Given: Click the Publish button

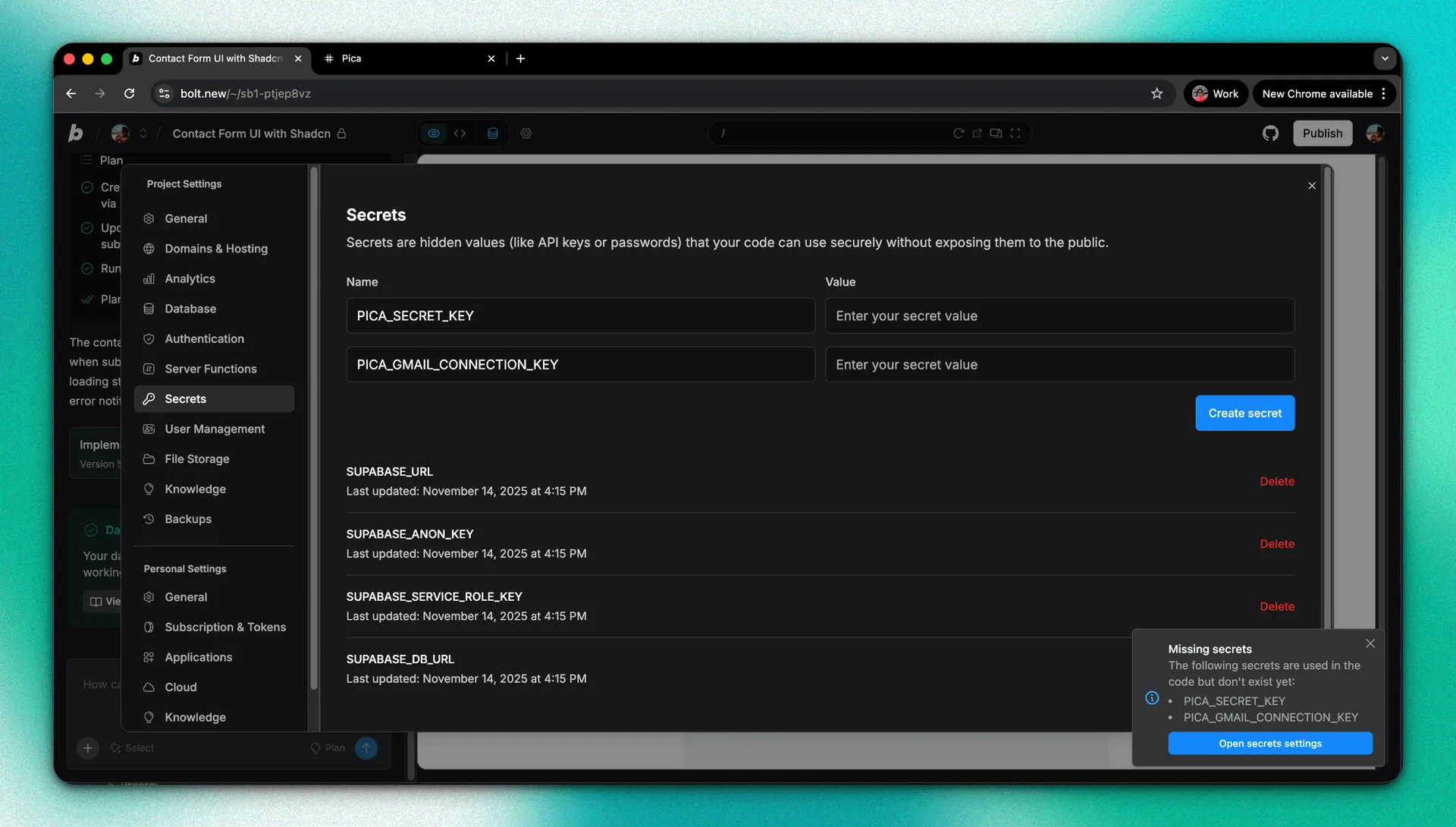Looking at the screenshot, I should tap(1323, 134).
